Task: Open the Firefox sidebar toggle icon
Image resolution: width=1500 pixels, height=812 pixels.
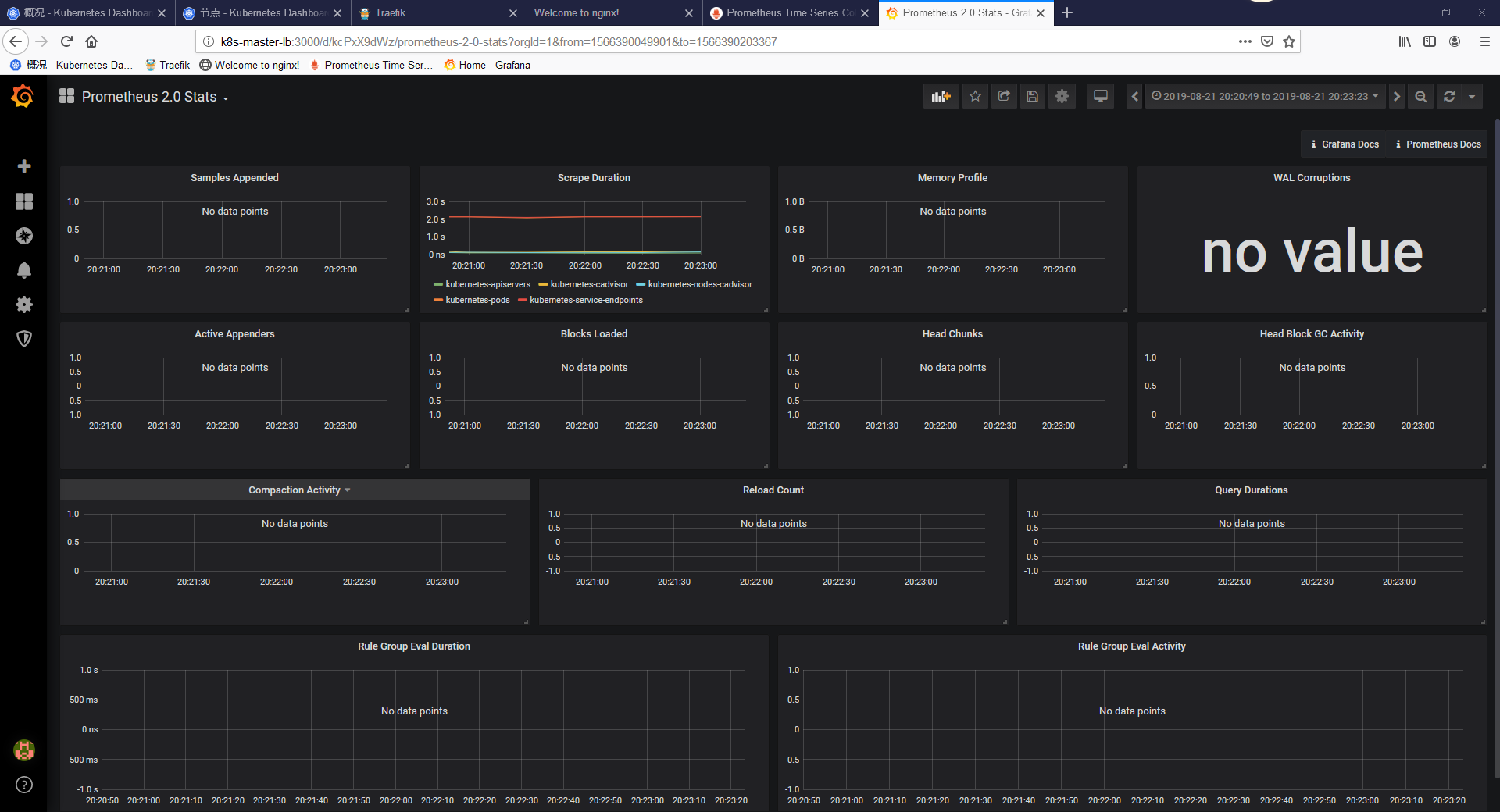Action: [1430, 41]
